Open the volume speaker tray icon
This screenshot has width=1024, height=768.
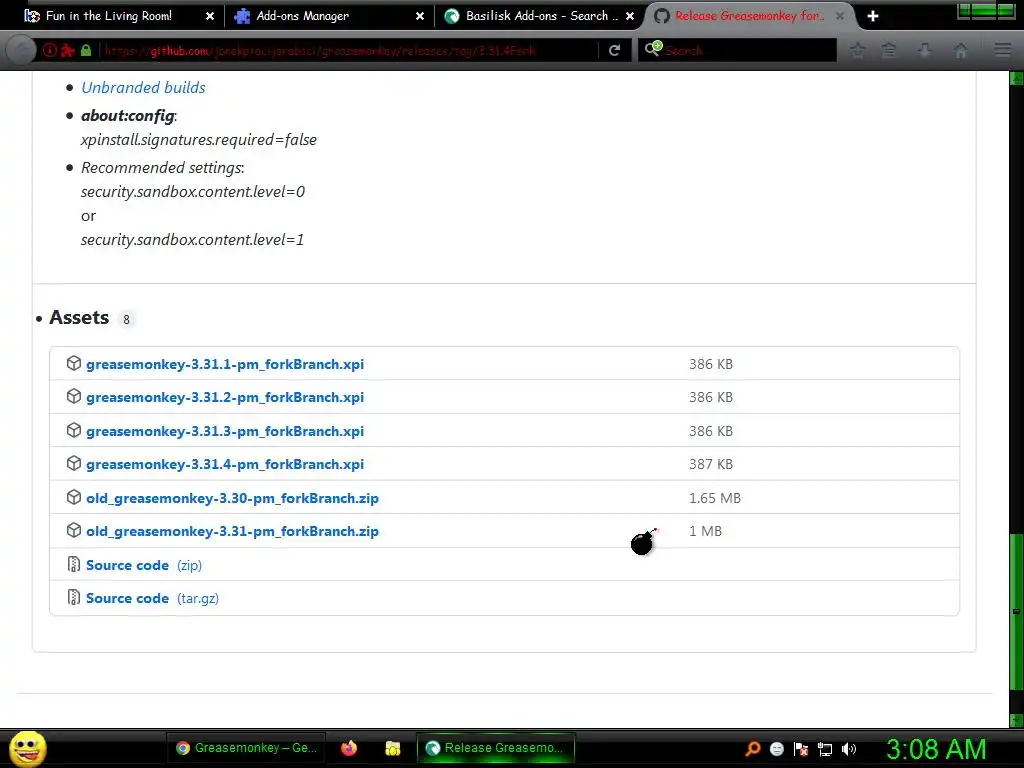coord(849,748)
